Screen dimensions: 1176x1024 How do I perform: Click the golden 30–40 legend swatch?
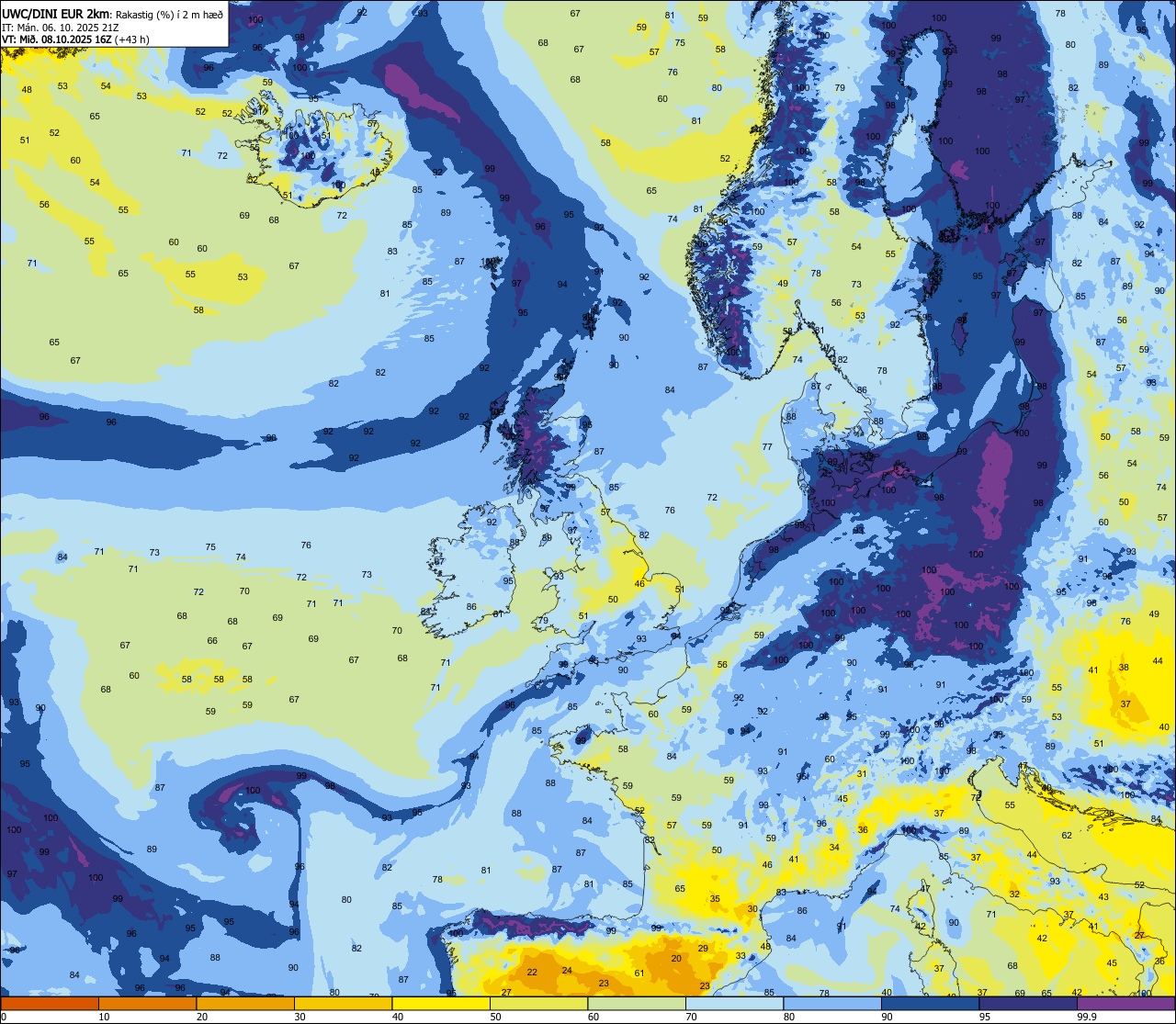343,1003
